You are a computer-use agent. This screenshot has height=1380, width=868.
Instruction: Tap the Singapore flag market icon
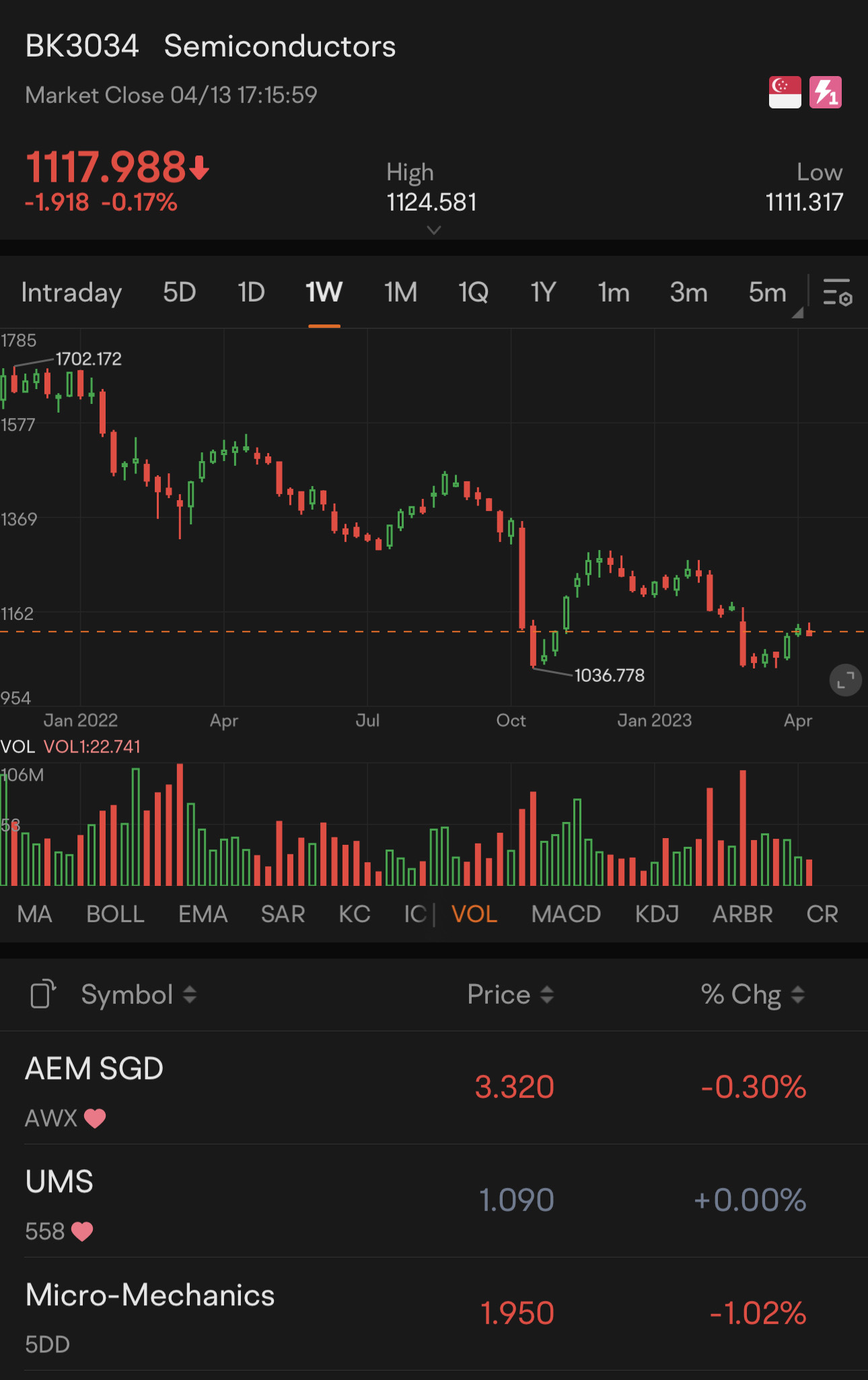point(785,92)
